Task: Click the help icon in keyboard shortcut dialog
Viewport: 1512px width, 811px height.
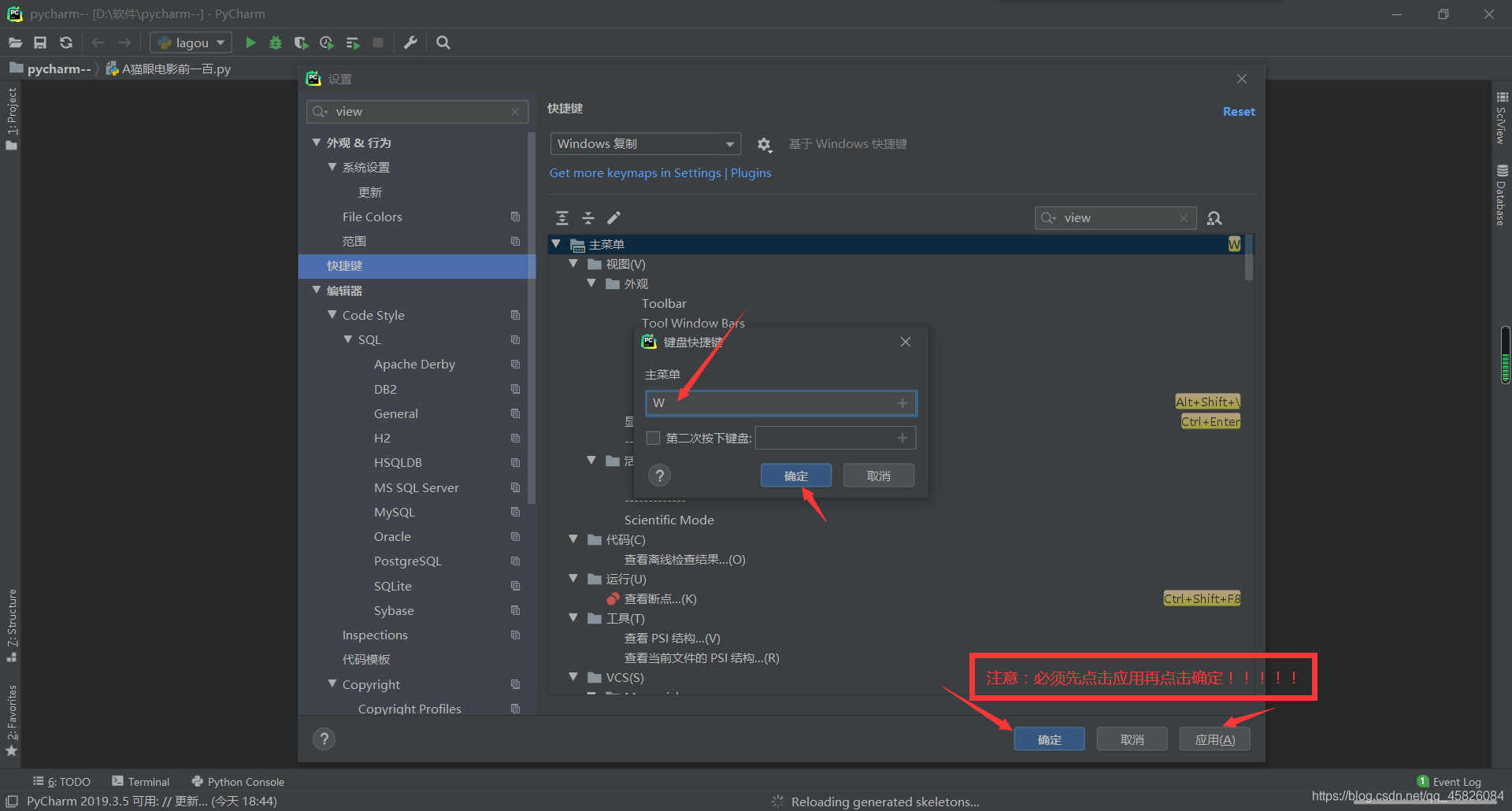Action: 660,476
